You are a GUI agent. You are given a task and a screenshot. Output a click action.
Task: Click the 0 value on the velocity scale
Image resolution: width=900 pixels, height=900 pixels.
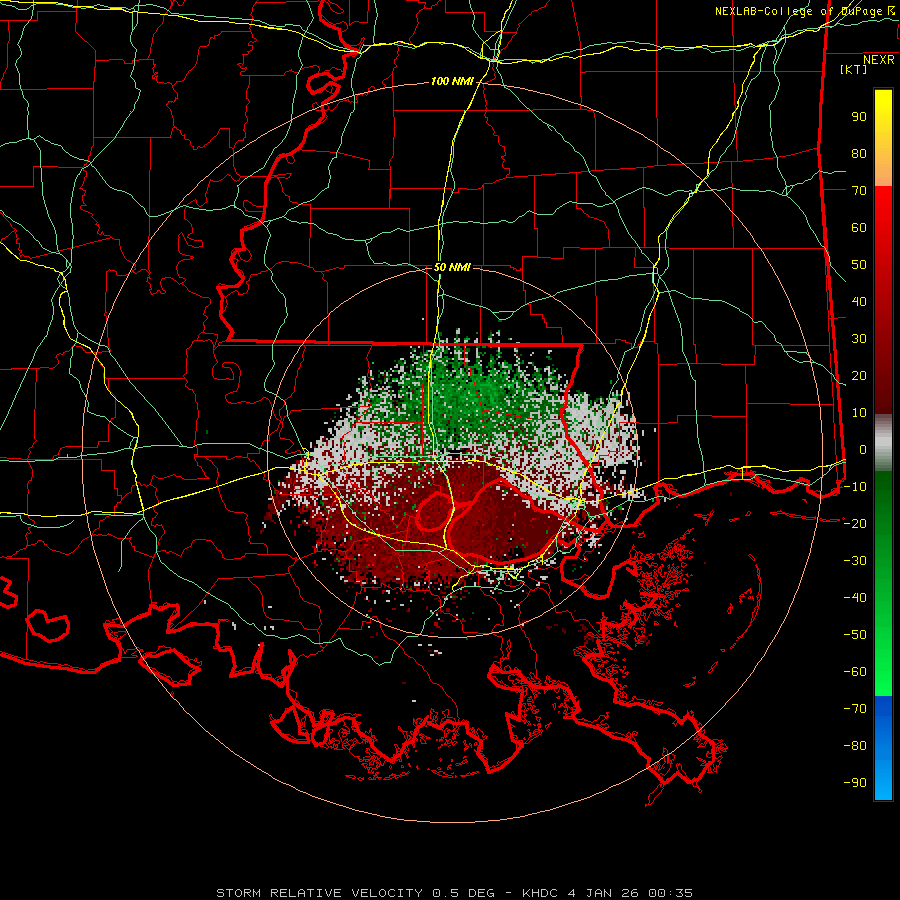coord(863,450)
